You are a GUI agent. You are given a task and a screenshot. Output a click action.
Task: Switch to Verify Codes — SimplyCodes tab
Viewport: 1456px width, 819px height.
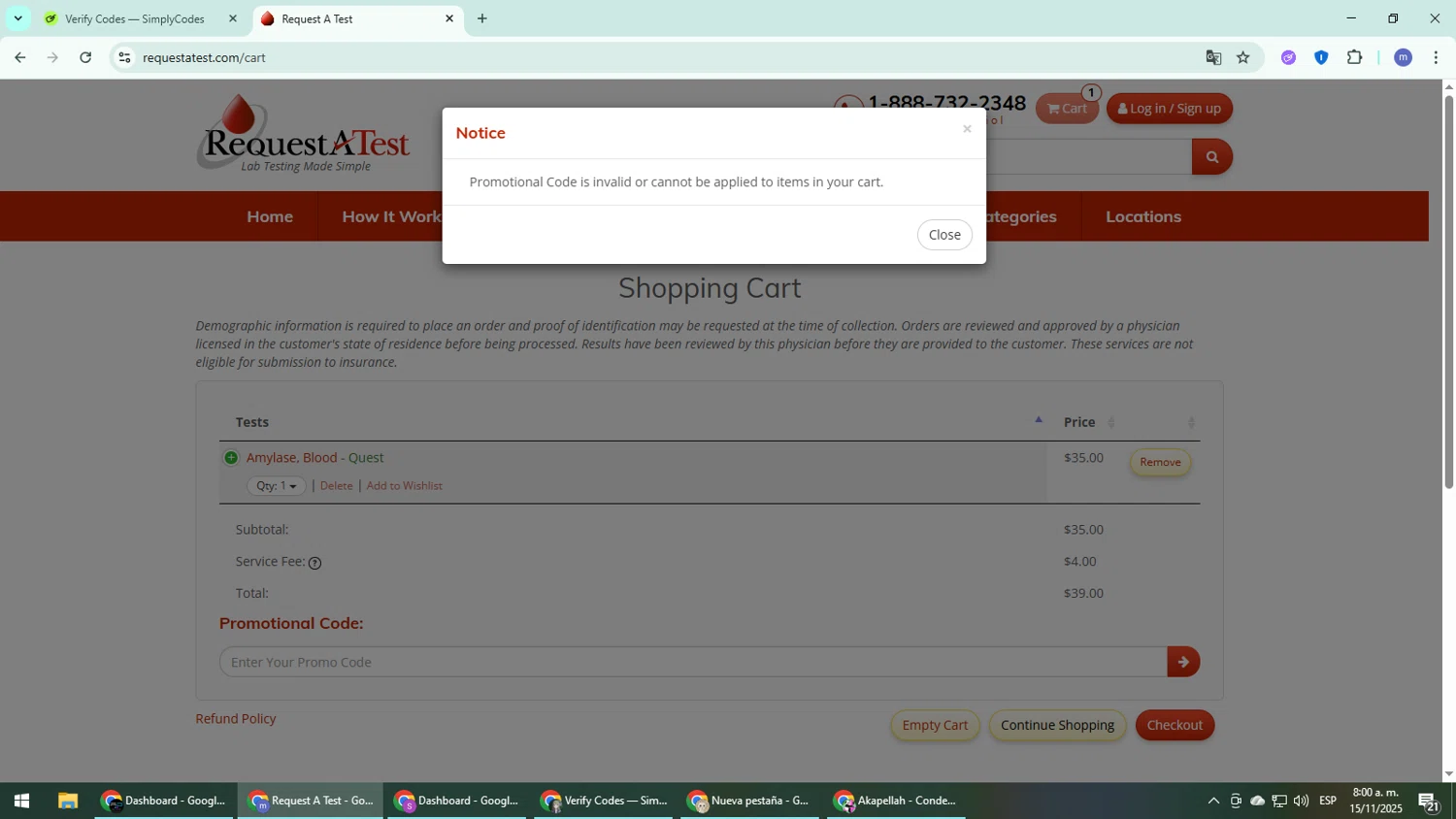(133, 18)
